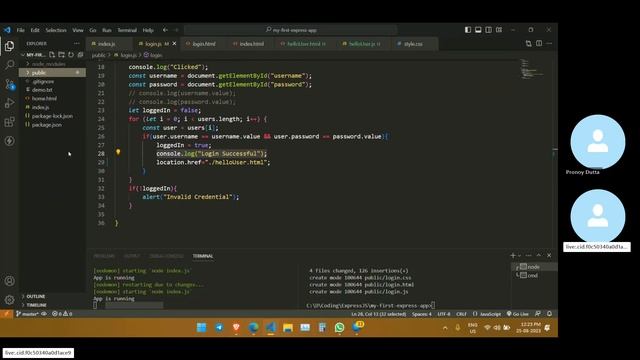Viewport: 640px width, 360px height.
Task: Expand the TIMELINE section
Action: [36, 305]
